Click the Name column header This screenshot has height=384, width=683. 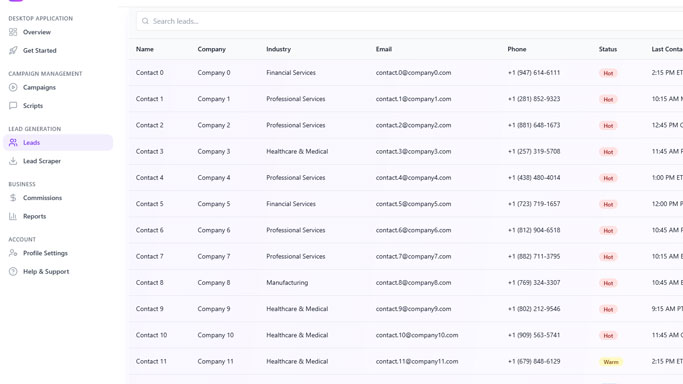pyautogui.click(x=145, y=49)
